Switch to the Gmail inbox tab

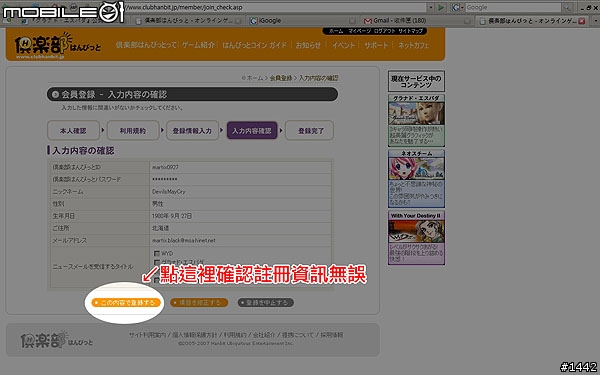417,21
